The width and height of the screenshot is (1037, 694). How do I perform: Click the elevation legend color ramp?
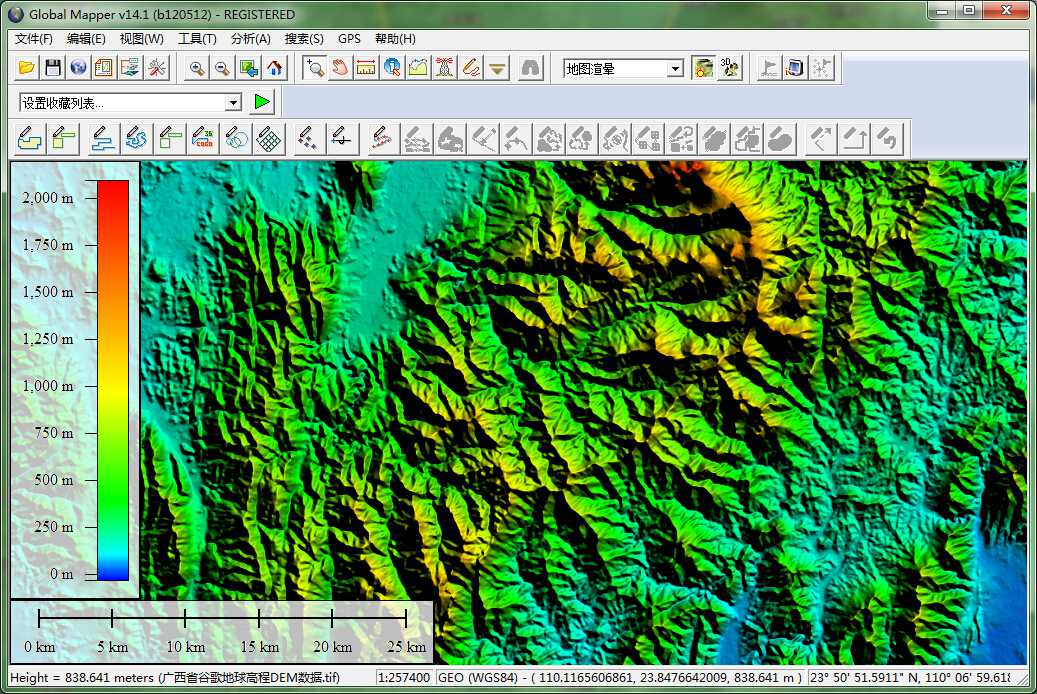[113, 380]
